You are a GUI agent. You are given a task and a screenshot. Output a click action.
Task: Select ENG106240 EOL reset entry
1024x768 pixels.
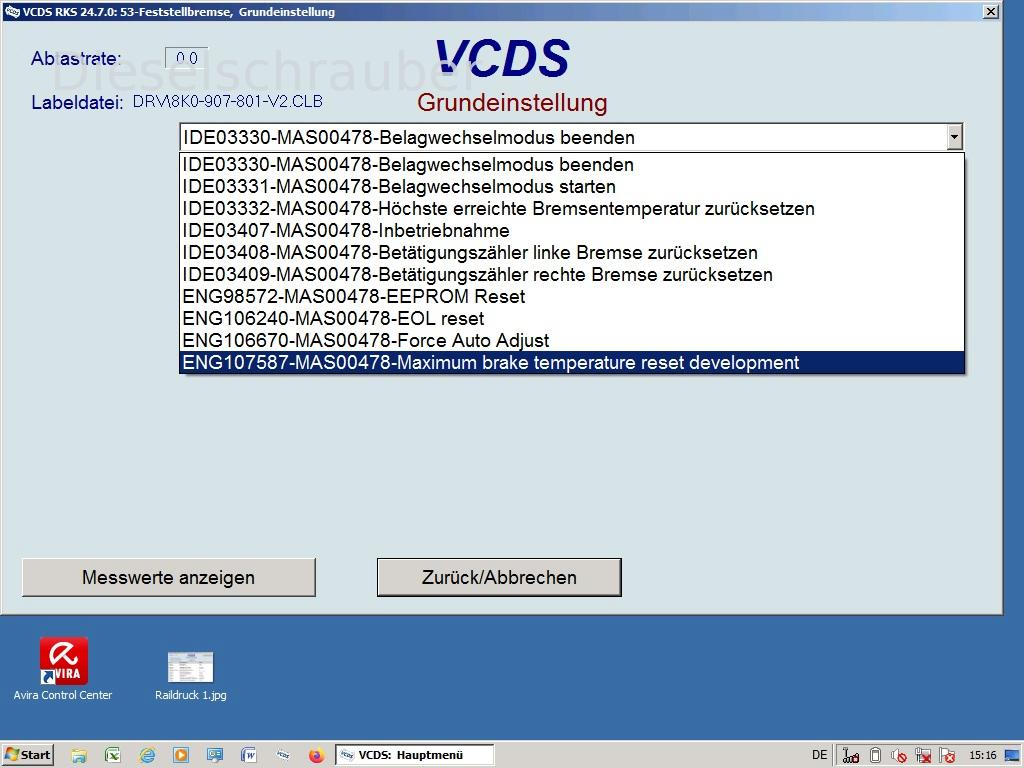click(x=571, y=319)
